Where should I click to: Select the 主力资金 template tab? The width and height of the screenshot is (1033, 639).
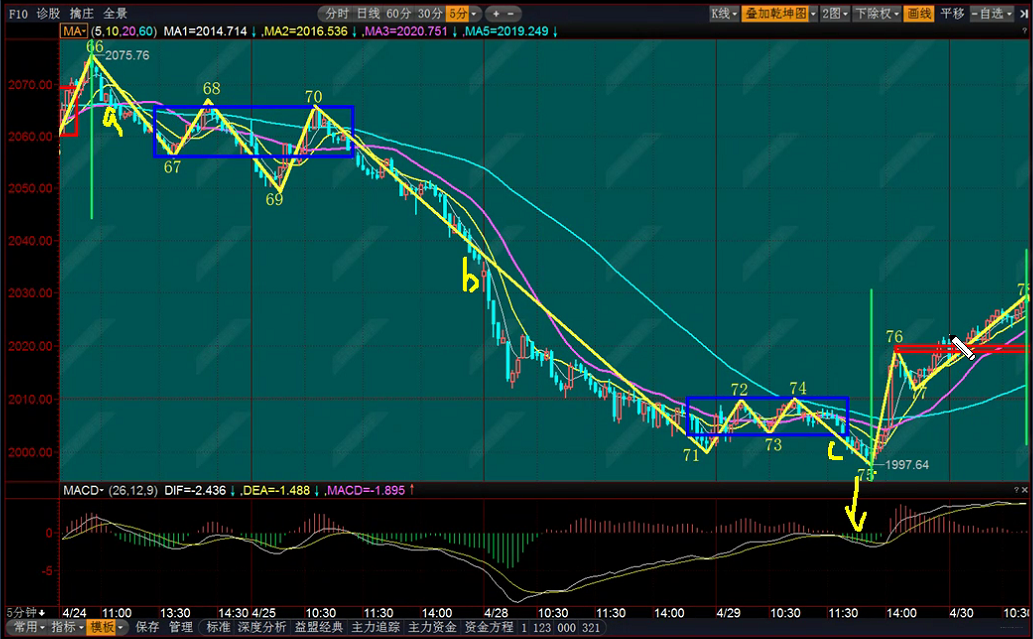pos(432,627)
